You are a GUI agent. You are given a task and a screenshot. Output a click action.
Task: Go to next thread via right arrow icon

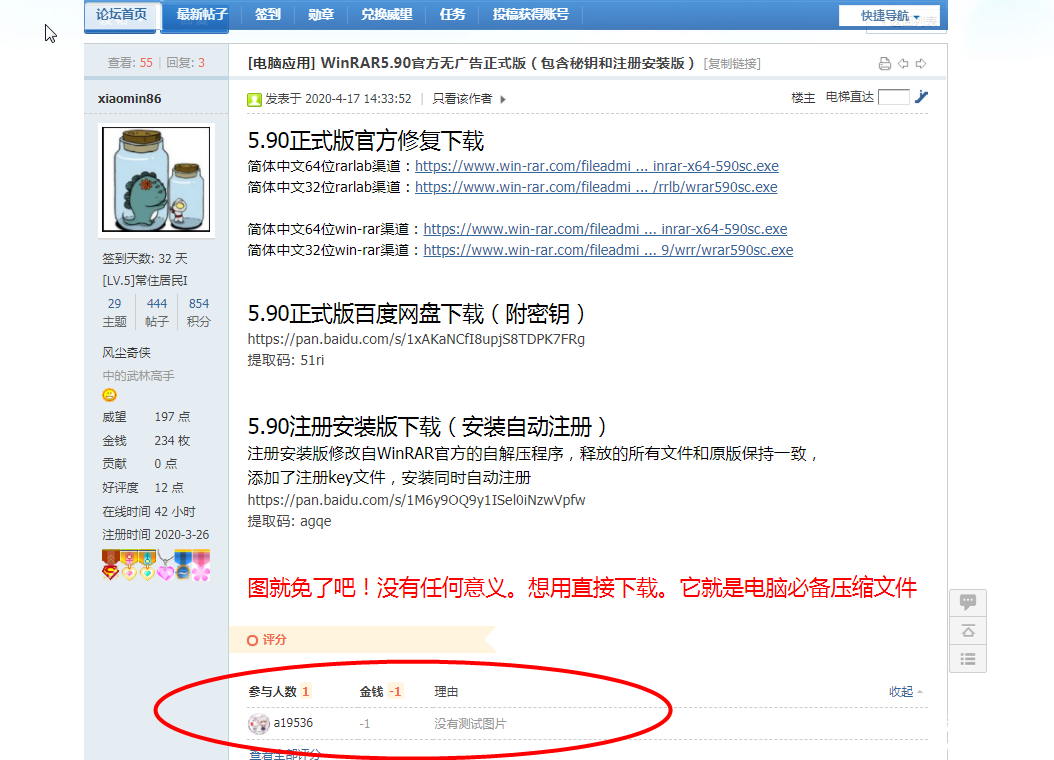point(921,63)
